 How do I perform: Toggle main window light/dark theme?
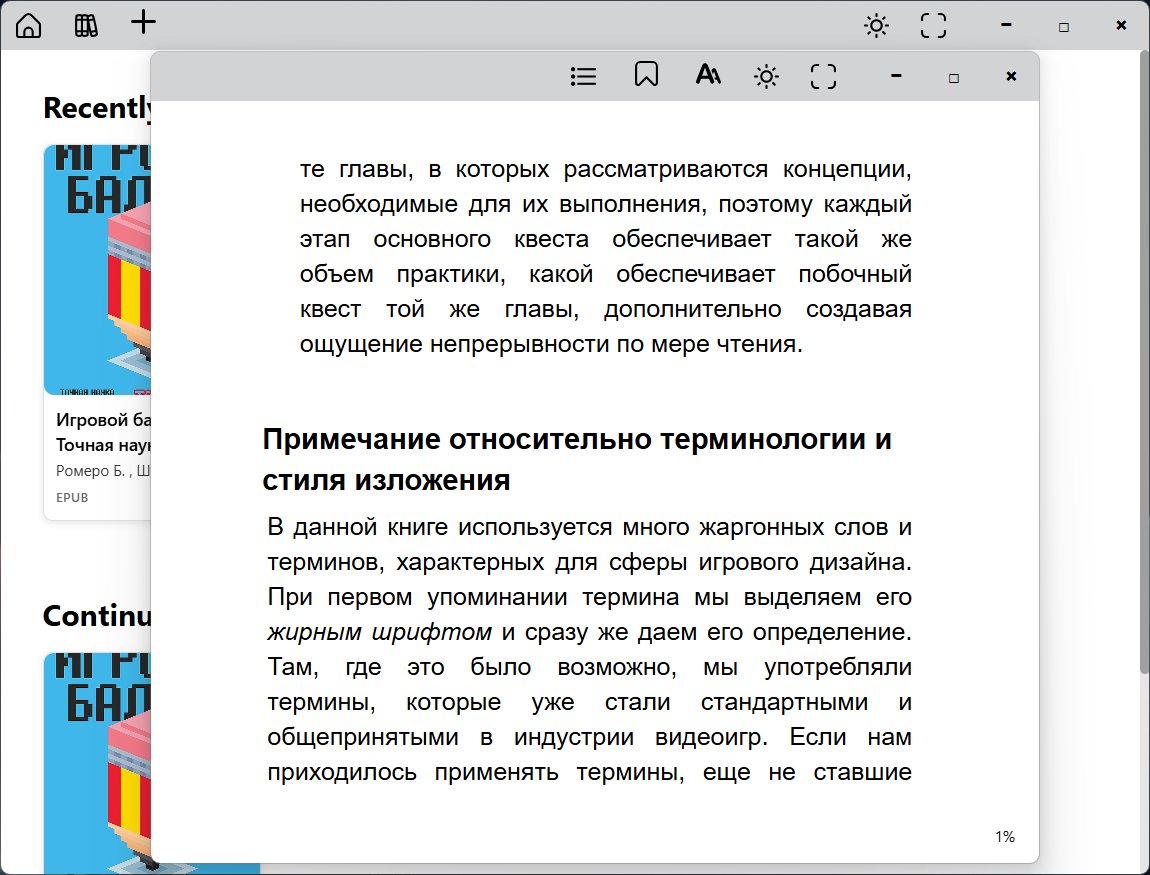pyautogui.click(x=876, y=26)
